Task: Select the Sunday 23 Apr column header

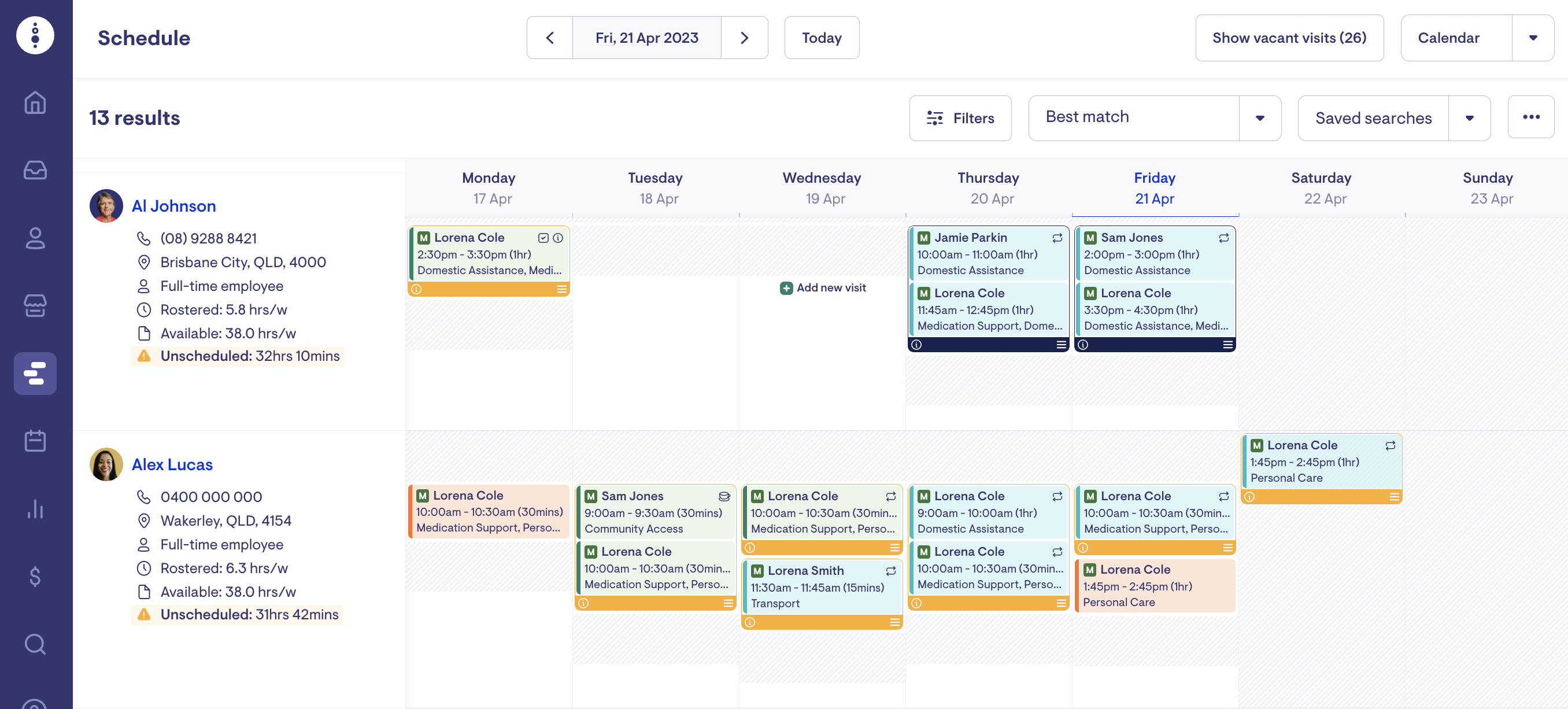Action: coord(1488,188)
